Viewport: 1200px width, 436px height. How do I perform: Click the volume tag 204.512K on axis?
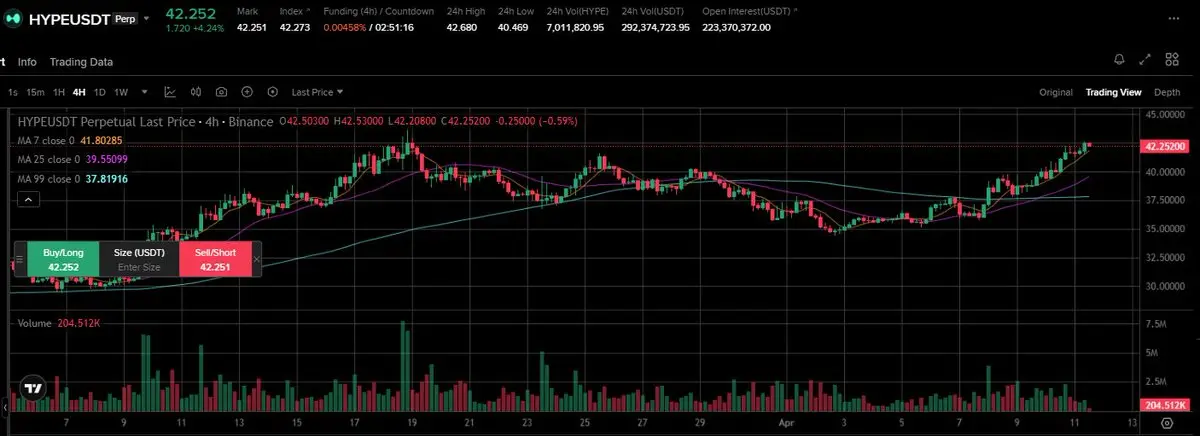point(1163,406)
